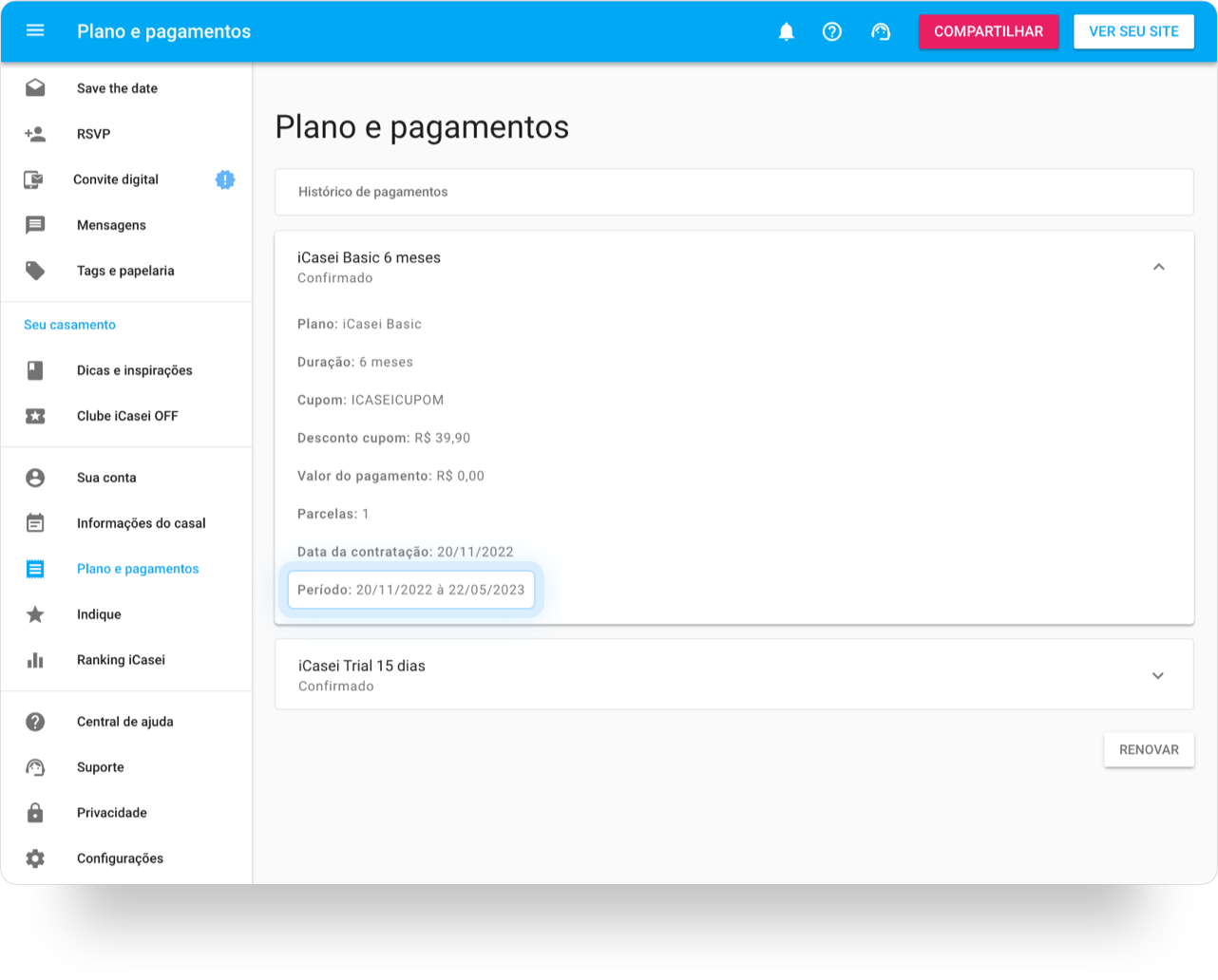
Task: Click the alert badge next to Convite digital
Action: pyautogui.click(x=225, y=179)
